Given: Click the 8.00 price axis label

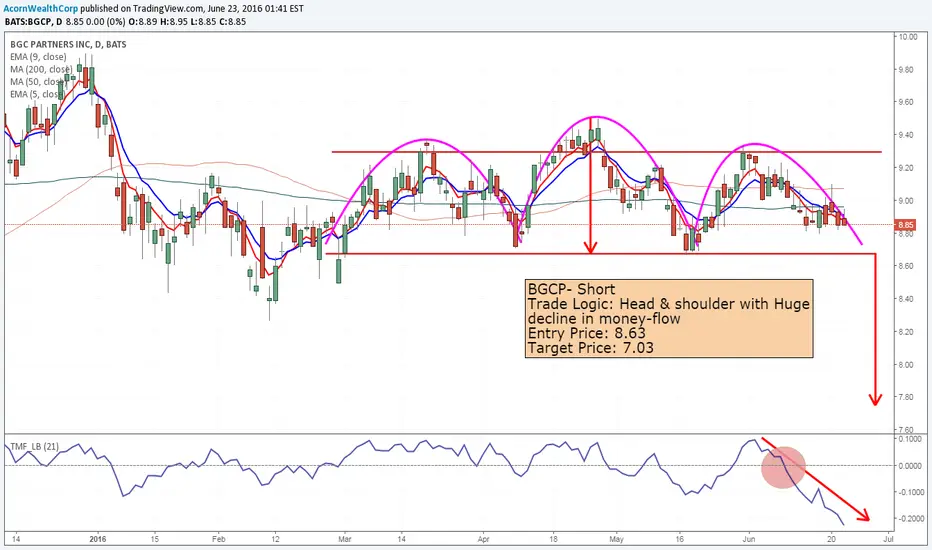Looking at the screenshot, I should pos(907,364).
